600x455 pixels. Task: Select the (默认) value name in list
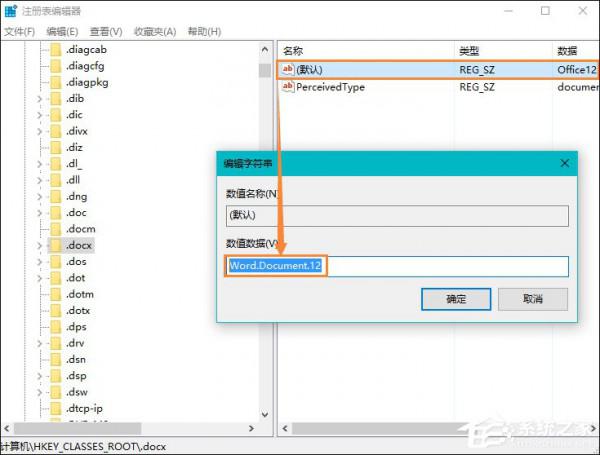click(309, 70)
